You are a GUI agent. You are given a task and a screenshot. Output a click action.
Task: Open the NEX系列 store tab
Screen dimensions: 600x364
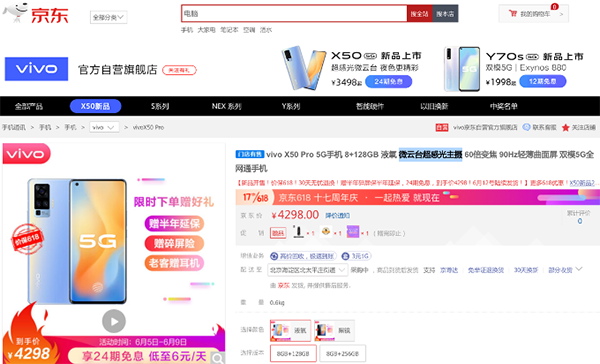click(227, 106)
